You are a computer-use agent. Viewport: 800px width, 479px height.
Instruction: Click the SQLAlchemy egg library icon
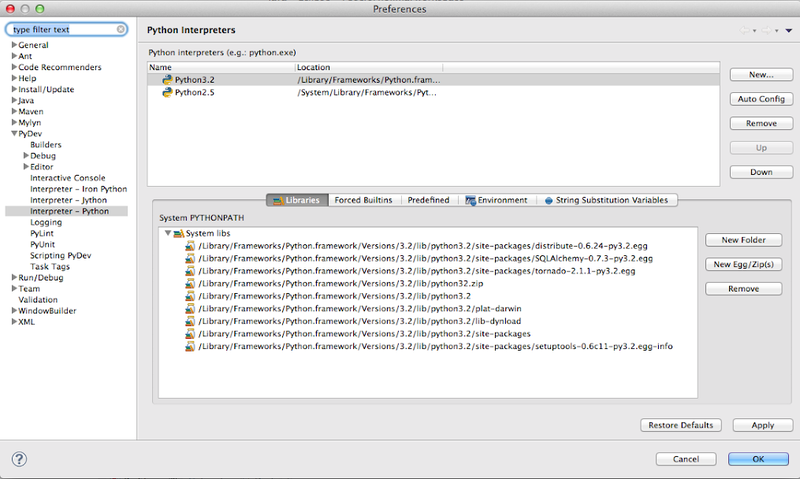point(190,258)
